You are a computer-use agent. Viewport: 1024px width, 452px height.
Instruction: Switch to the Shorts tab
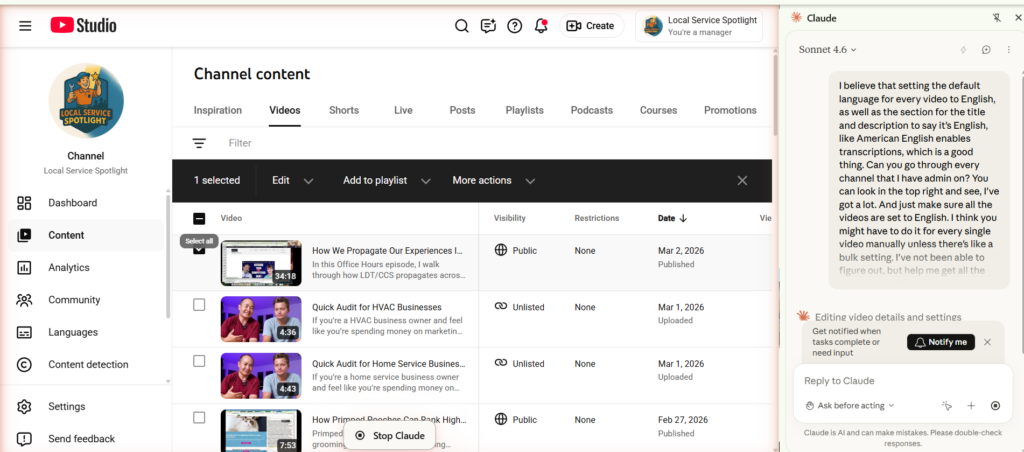coord(344,110)
